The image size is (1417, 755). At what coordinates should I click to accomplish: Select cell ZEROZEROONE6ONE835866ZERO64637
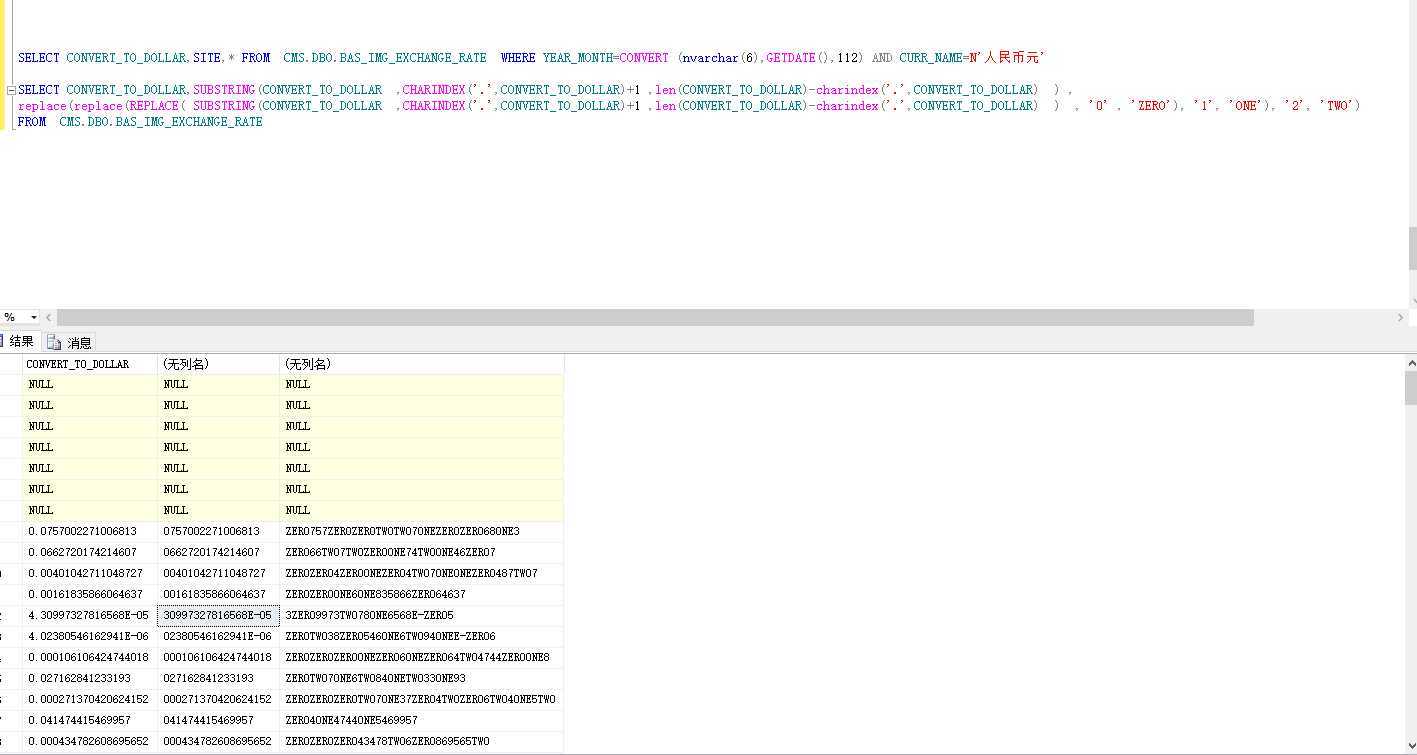[421, 594]
